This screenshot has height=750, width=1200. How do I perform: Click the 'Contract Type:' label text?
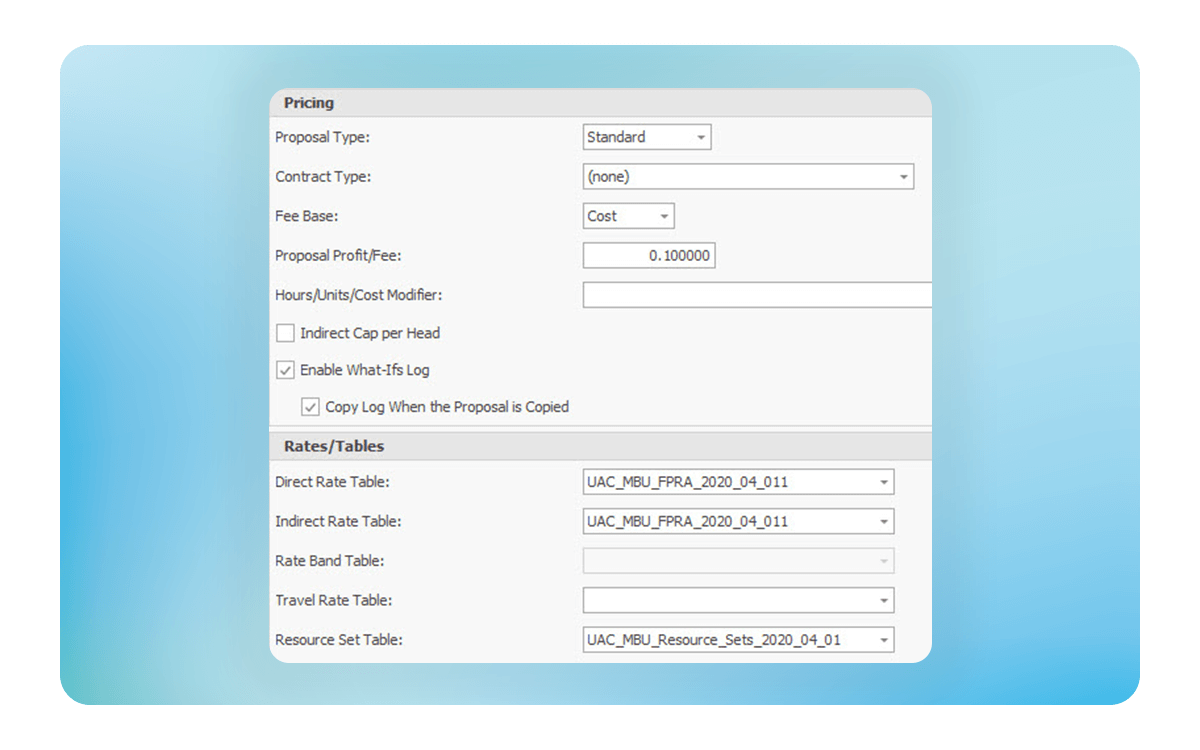323,177
